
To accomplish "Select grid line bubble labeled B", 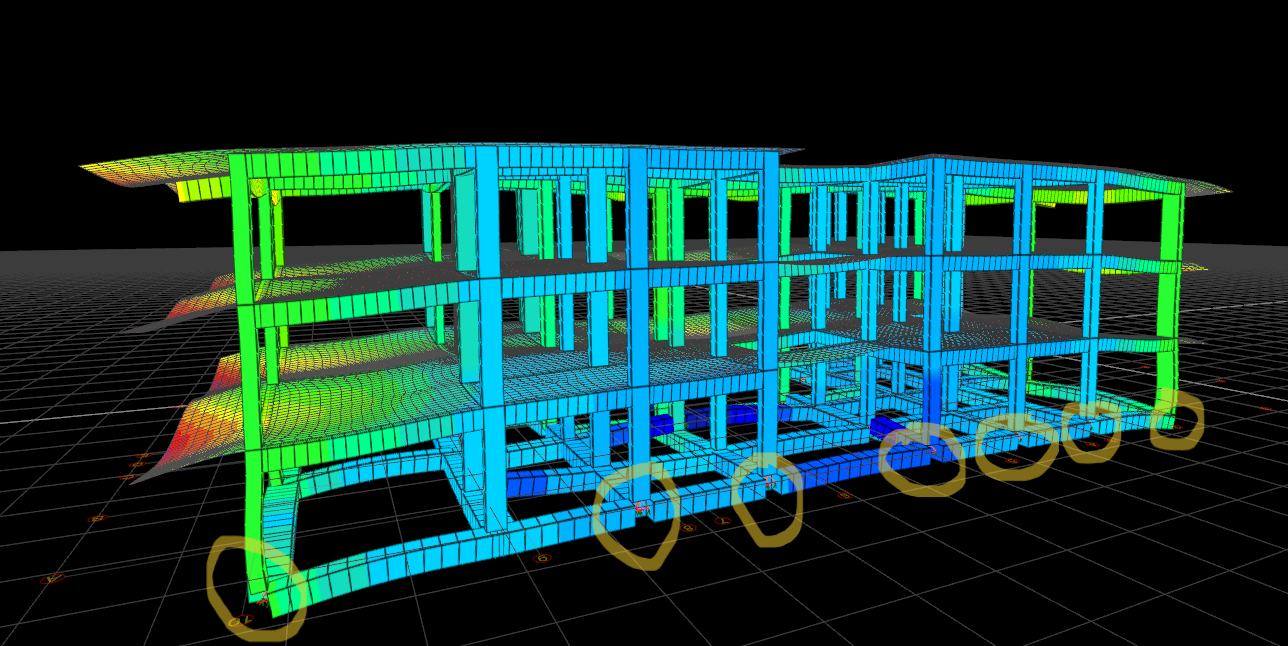I will (x=97, y=518).
